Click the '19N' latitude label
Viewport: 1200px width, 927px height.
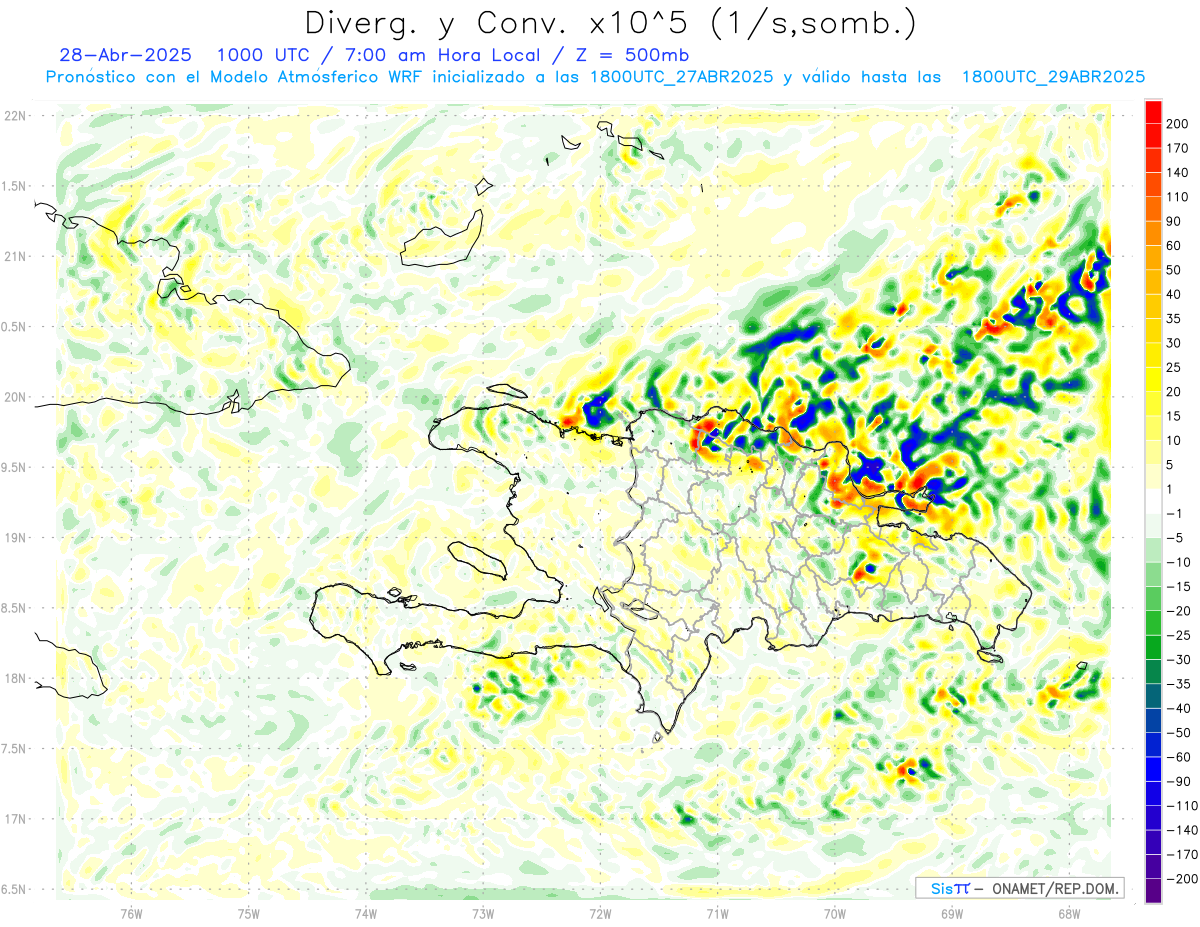[15, 538]
